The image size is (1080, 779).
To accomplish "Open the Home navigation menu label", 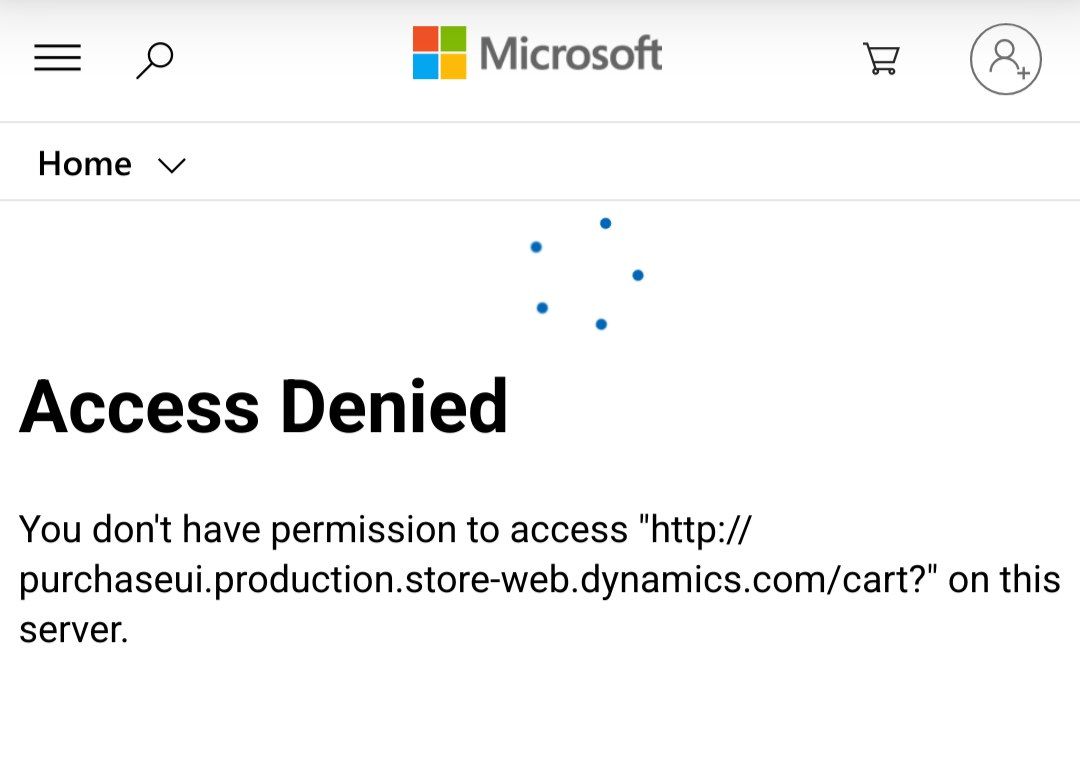I will [85, 164].
